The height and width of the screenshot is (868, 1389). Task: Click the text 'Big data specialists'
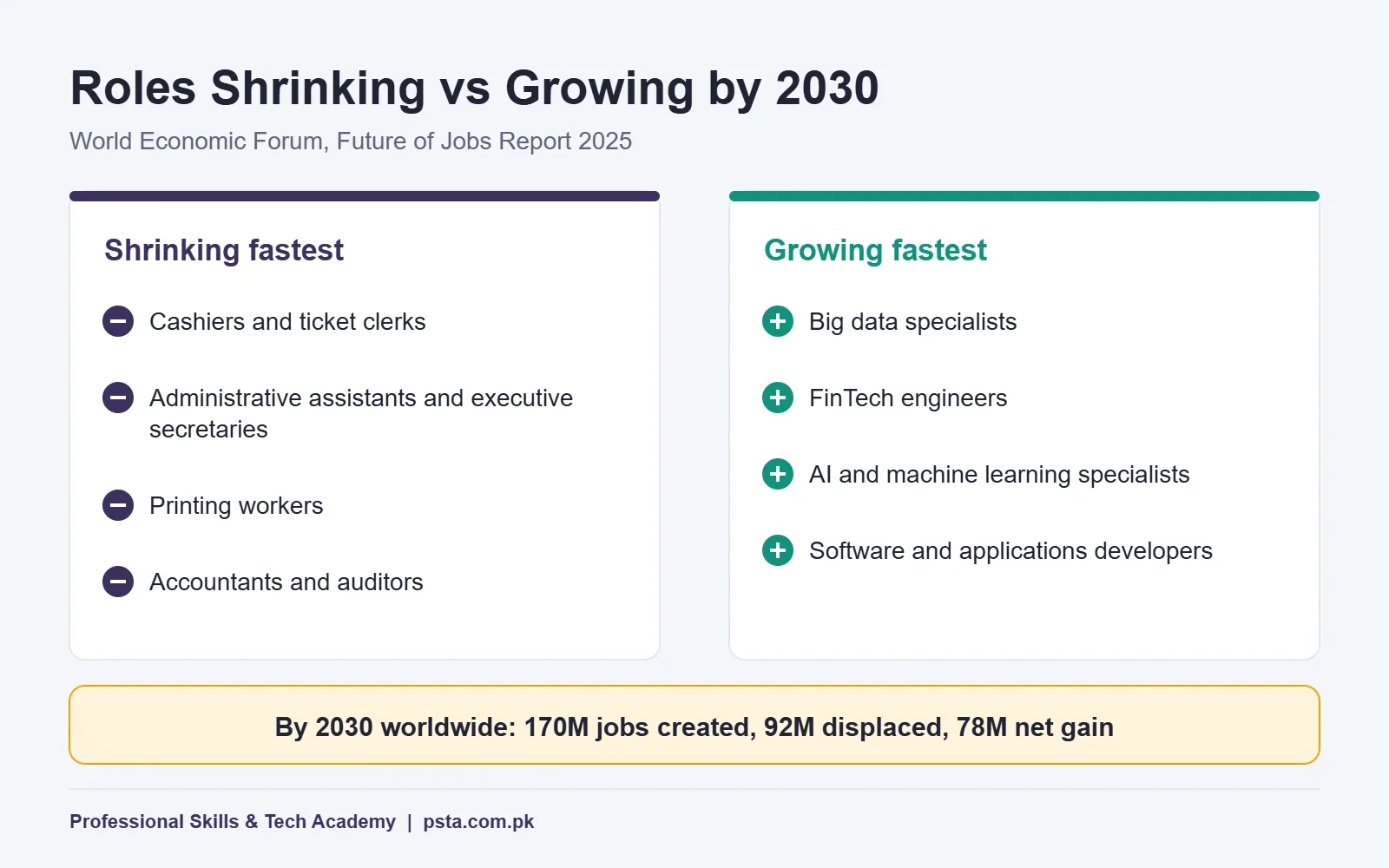[912, 321]
